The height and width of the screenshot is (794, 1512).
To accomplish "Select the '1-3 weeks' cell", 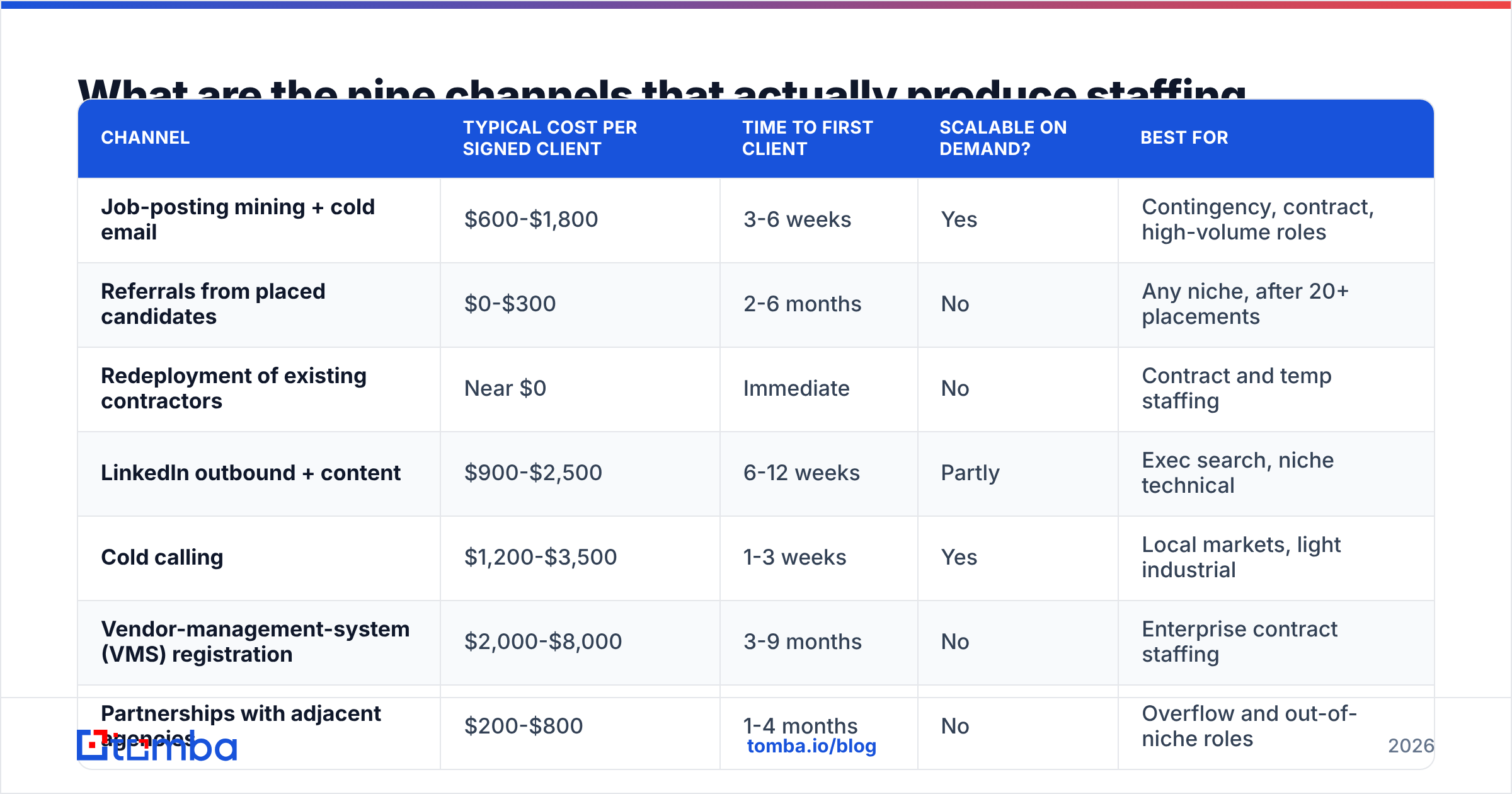I will click(x=818, y=558).
